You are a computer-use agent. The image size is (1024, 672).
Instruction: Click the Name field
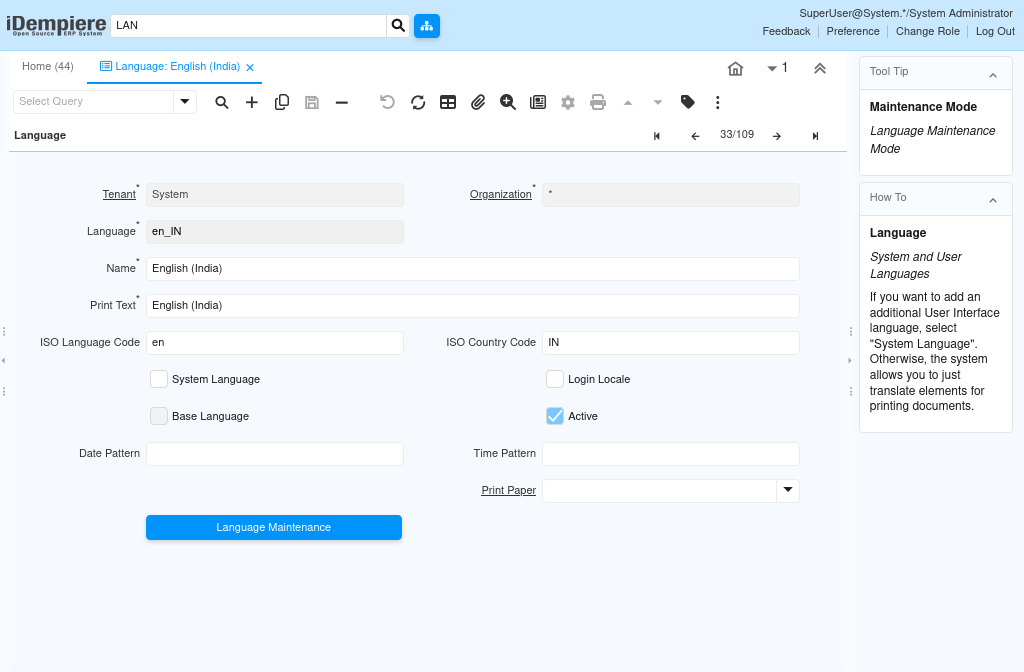point(473,268)
